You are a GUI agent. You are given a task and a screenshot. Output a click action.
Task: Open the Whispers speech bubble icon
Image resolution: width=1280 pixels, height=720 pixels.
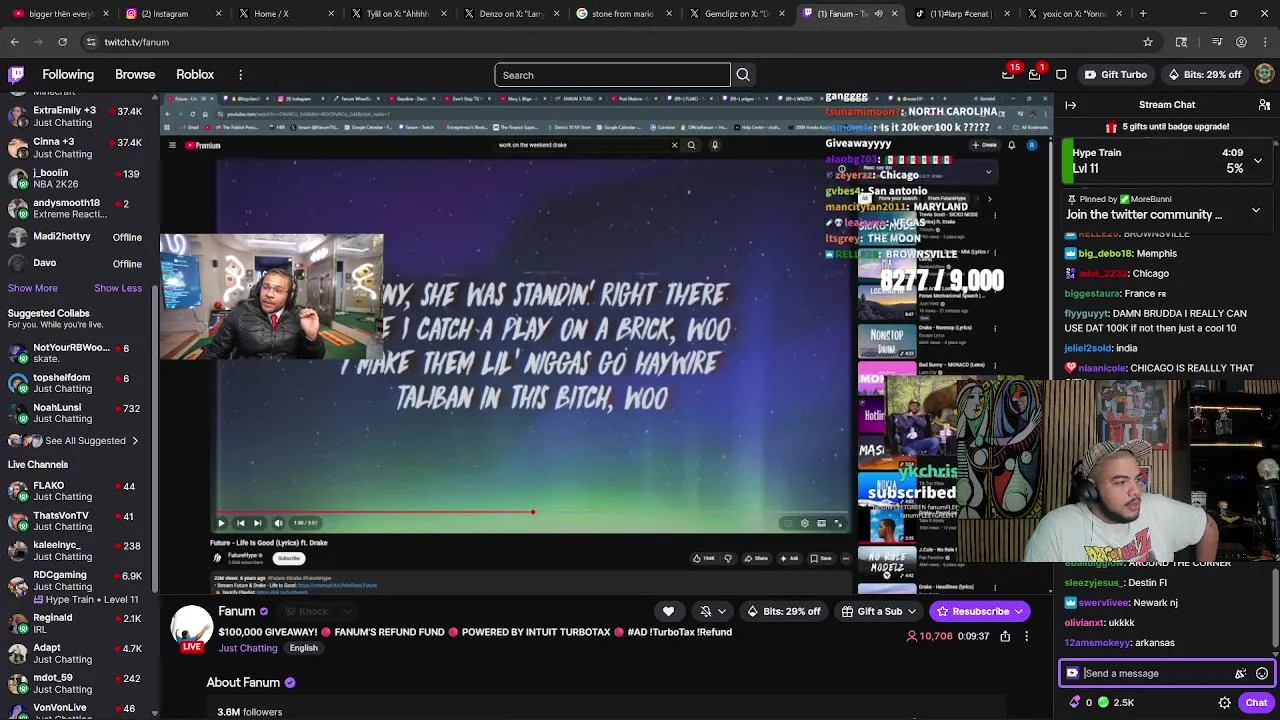(x=1061, y=74)
